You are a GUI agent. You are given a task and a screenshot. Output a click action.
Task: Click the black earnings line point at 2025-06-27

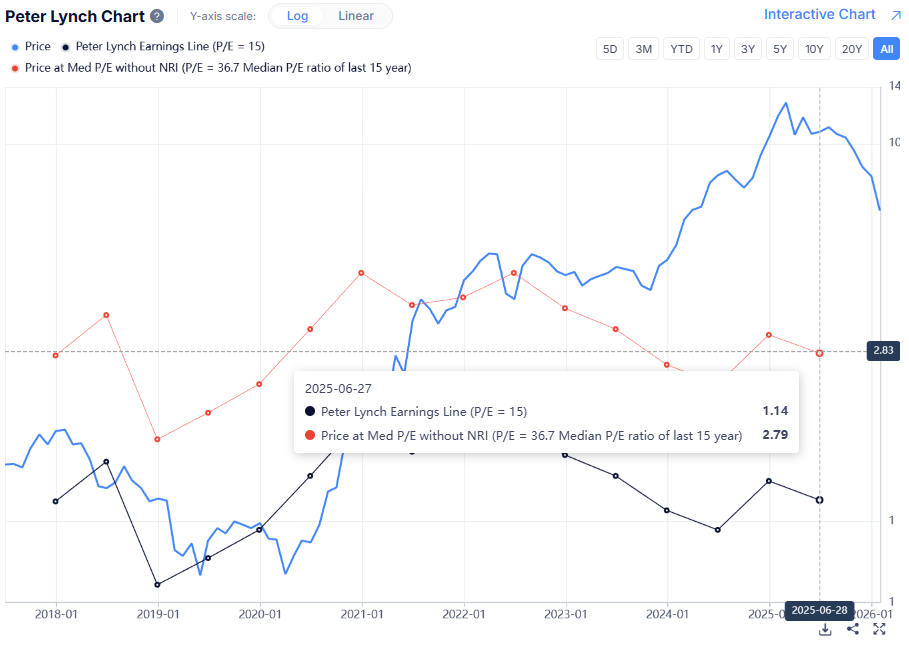820,499
